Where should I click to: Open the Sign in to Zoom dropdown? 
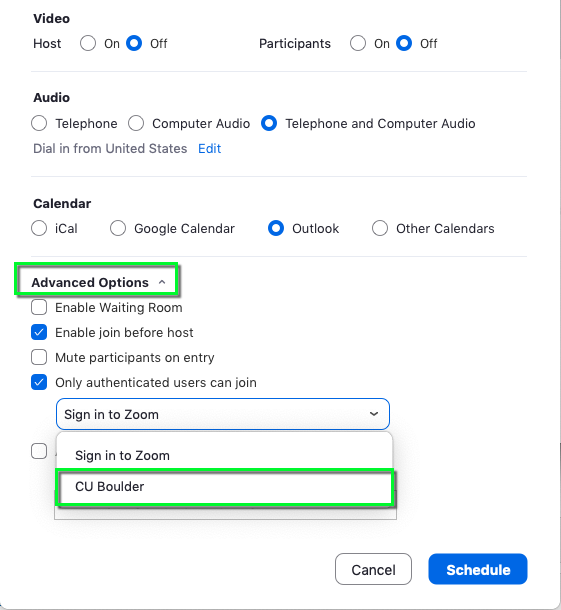[223, 414]
